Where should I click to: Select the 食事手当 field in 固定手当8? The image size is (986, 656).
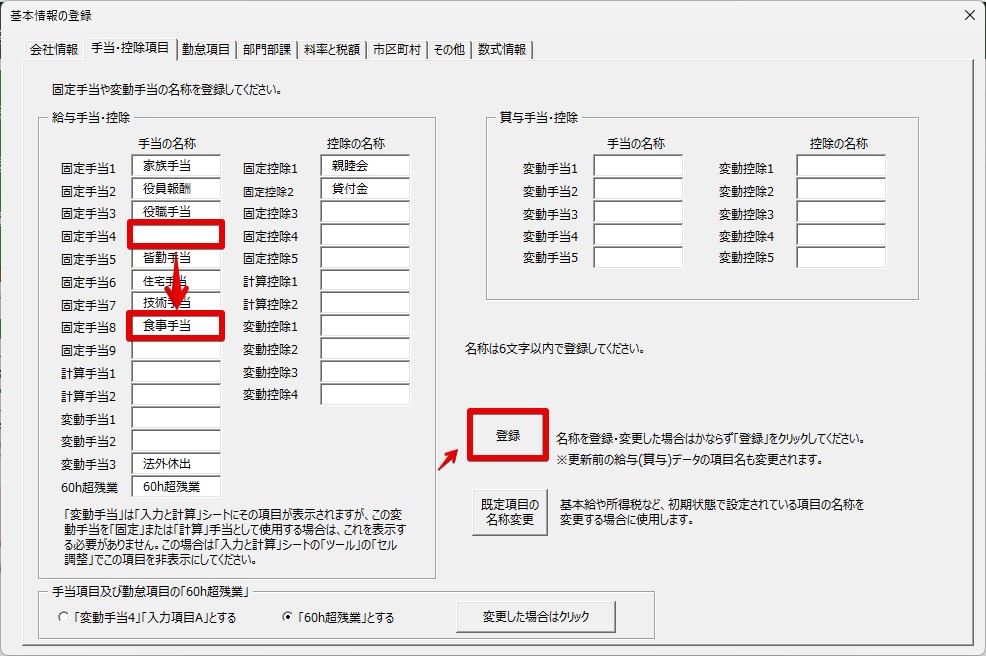(176, 325)
